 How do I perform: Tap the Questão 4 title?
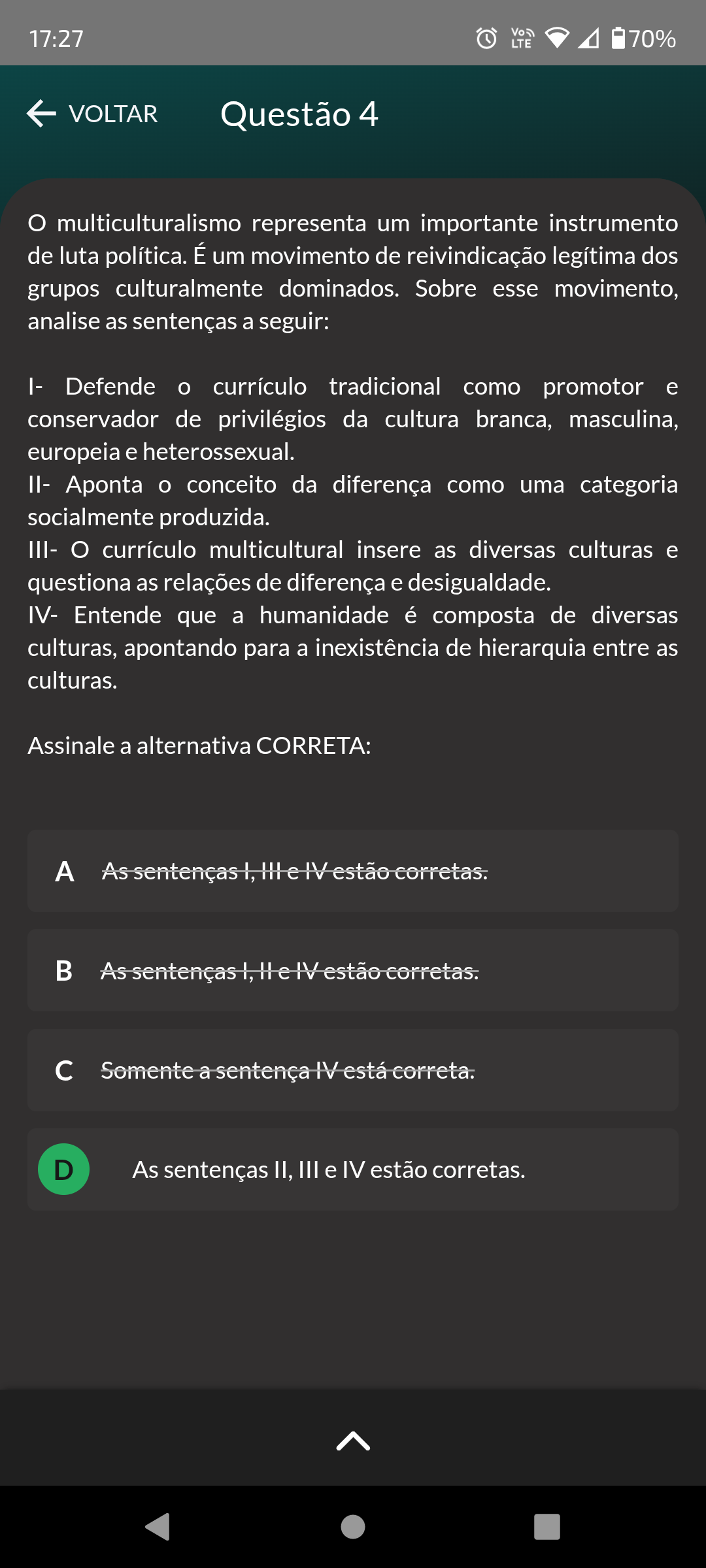(x=299, y=114)
